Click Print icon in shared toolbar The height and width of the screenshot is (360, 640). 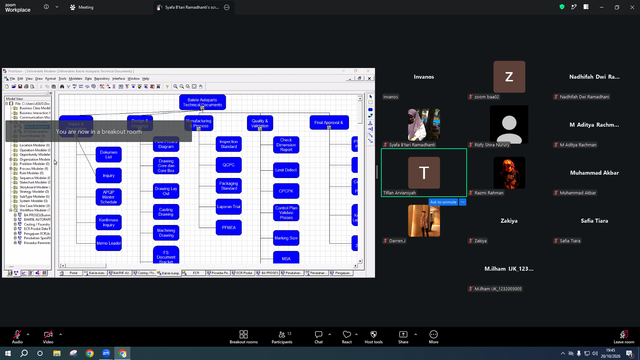tap(26, 87)
